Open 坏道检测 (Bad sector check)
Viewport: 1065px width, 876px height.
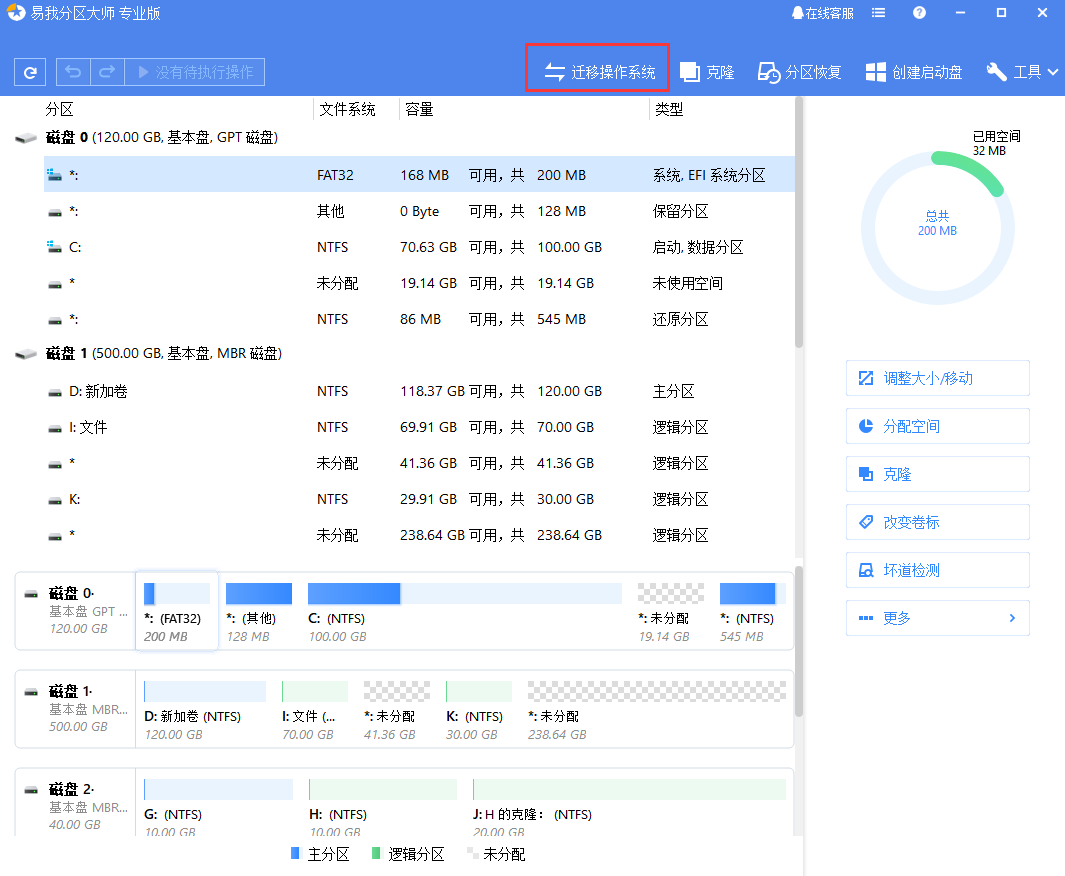pos(937,570)
